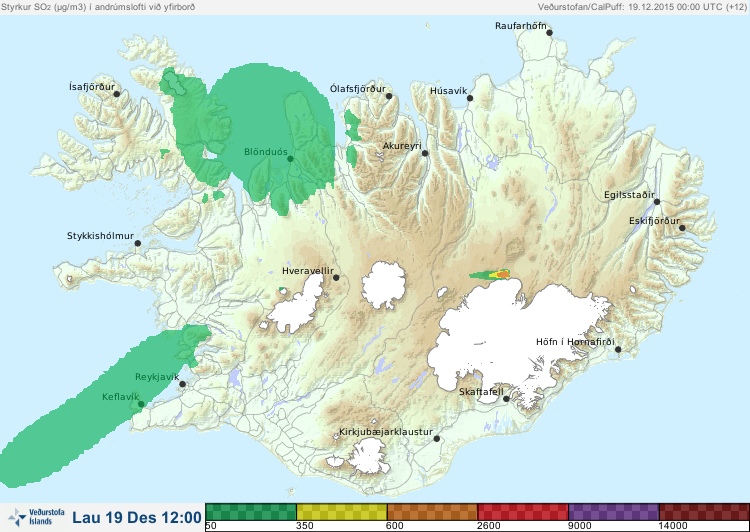The width and height of the screenshot is (750, 532).
Task: Click the Kirkjubæjarklaustur label
Action: tap(386, 432)
